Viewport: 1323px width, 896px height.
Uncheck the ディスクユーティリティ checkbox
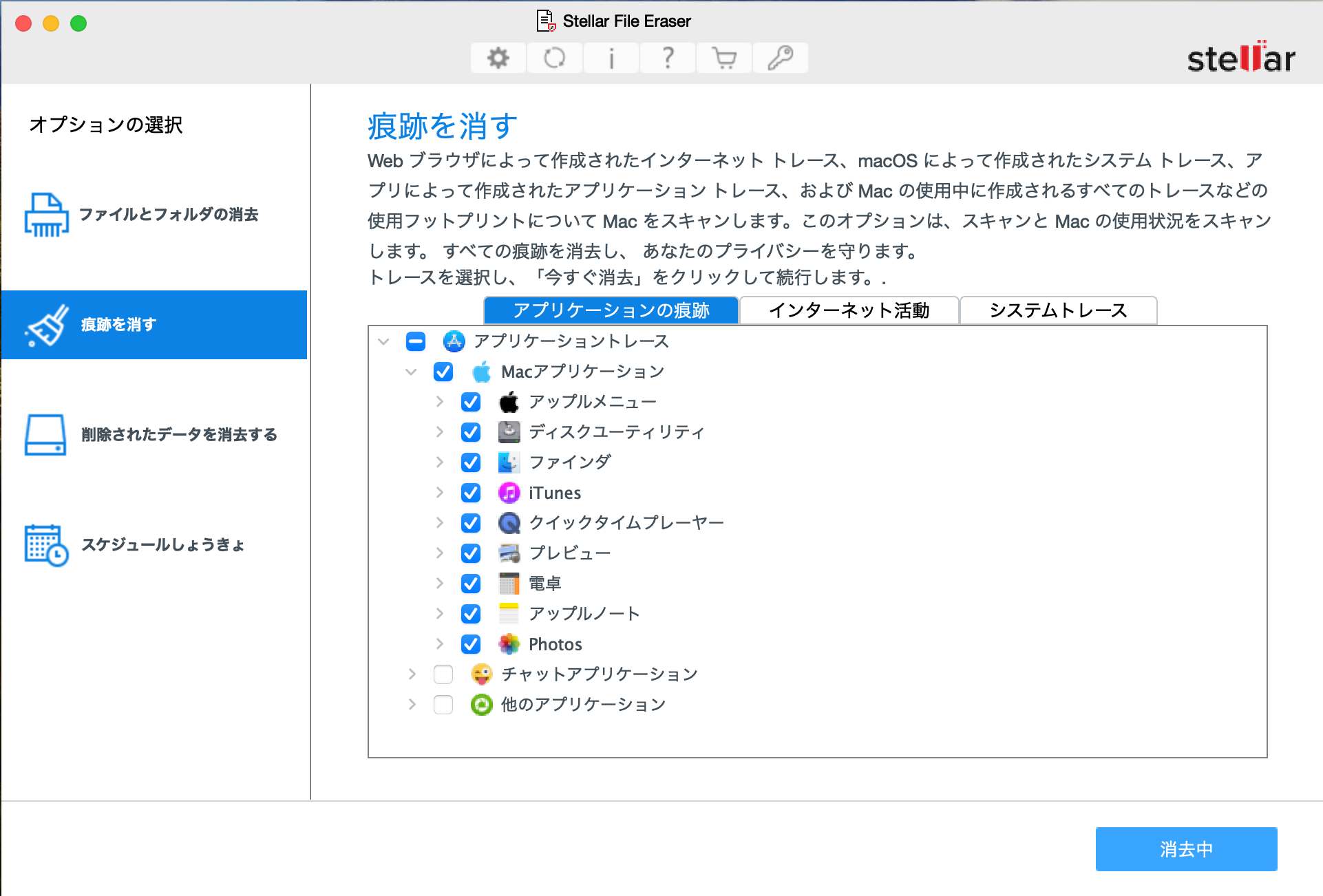point(471,432)
